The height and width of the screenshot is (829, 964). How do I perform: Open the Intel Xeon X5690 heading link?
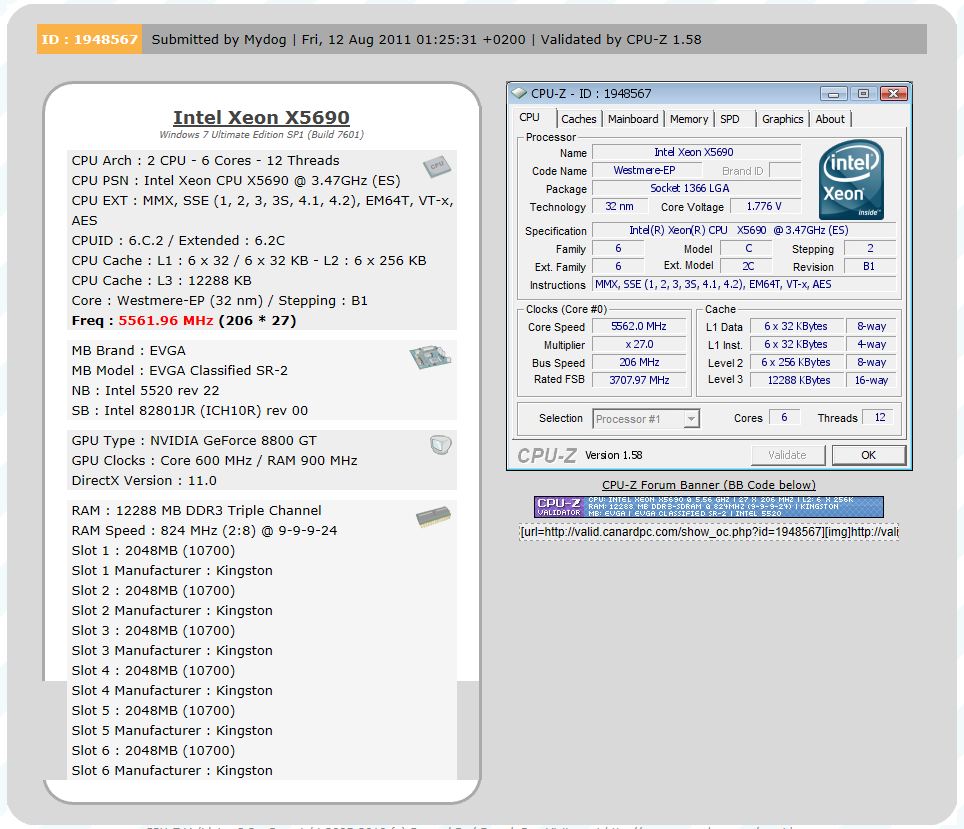261,117
